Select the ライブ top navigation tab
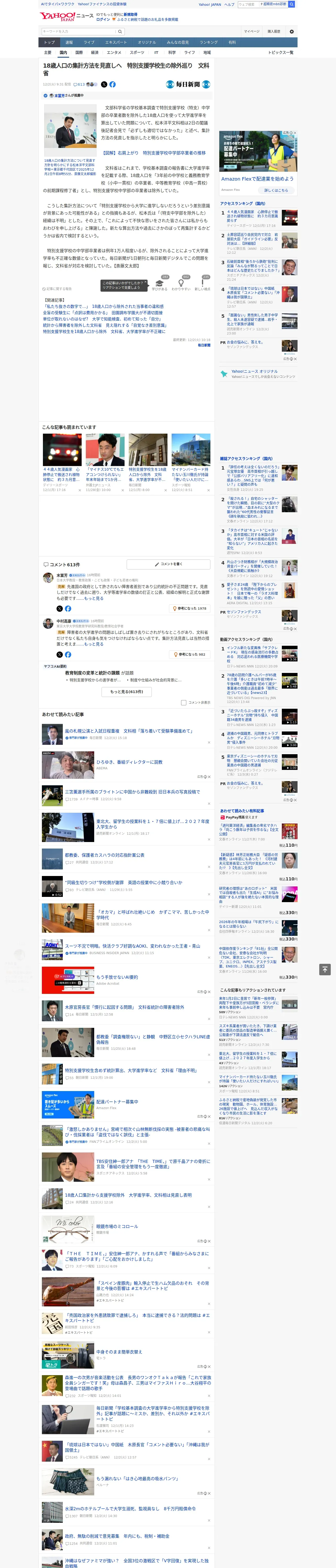The image size is (336, 1568). 89,42
